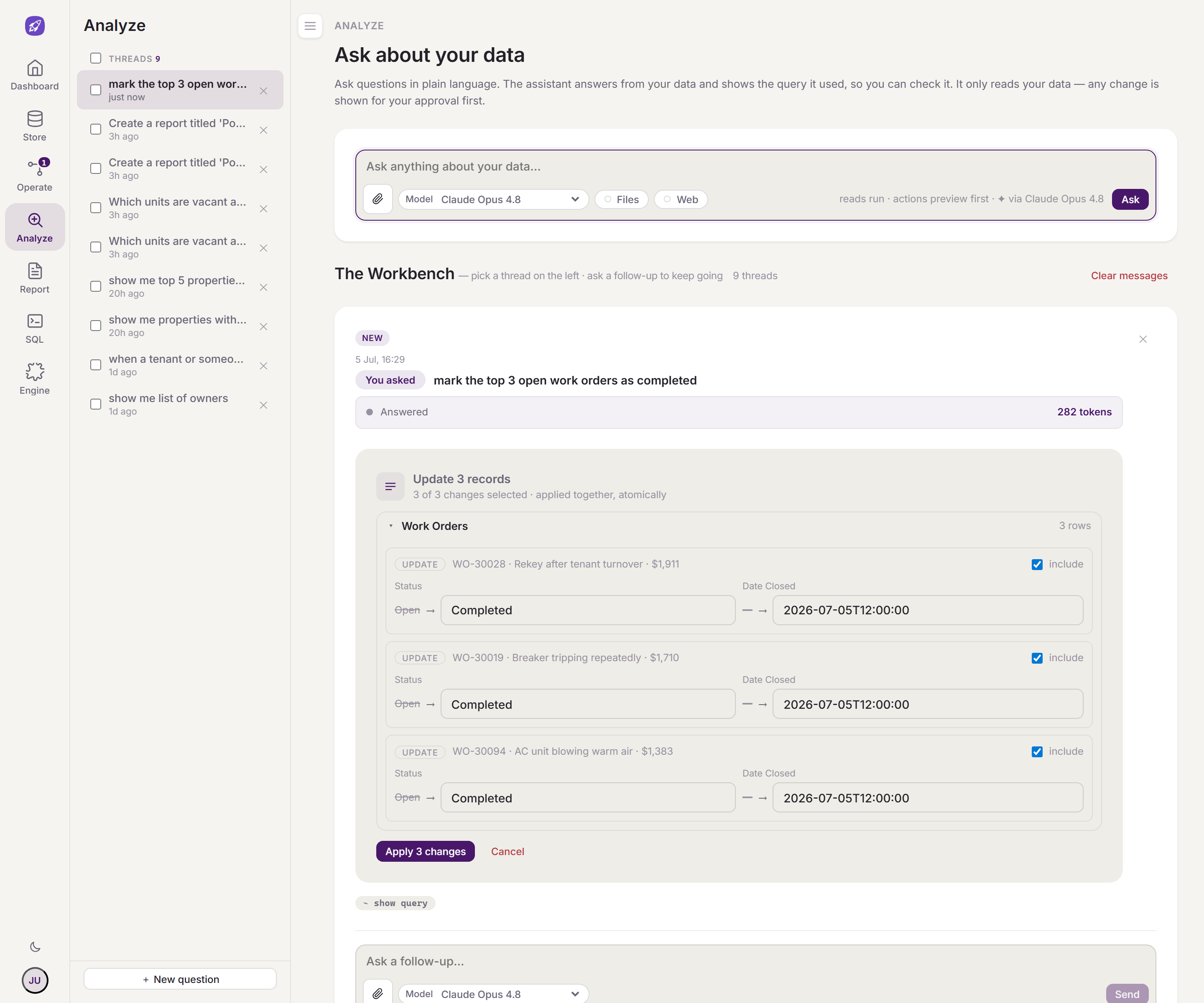Screen dimensions: 1204x1003
Task: Click the Ask anything about your data field
Action: tap(755, 166)
